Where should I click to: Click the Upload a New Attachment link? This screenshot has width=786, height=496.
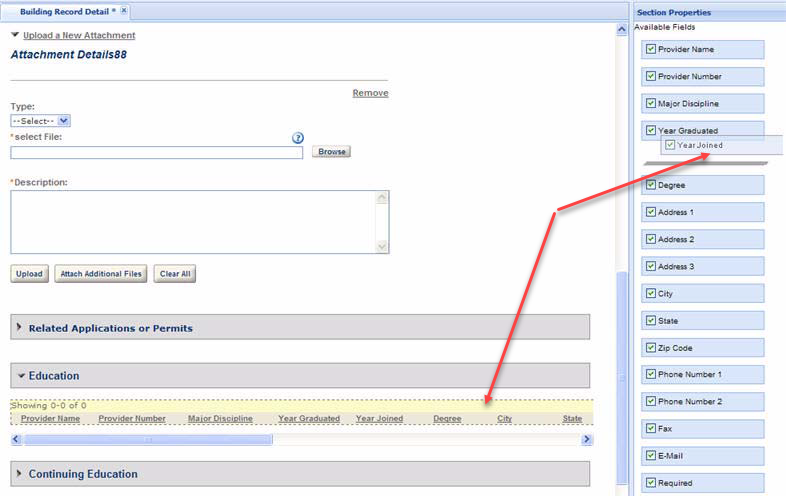(x=79, y=35)
